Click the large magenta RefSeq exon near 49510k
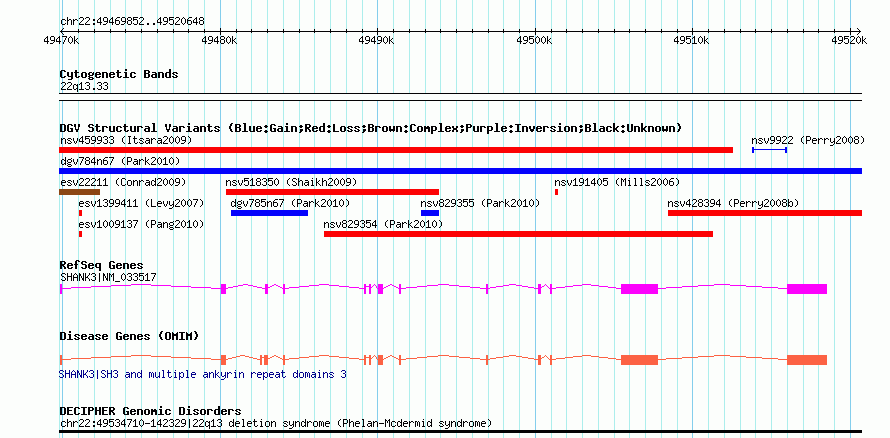This screenshot has height=438, width=890. (640, 289)
